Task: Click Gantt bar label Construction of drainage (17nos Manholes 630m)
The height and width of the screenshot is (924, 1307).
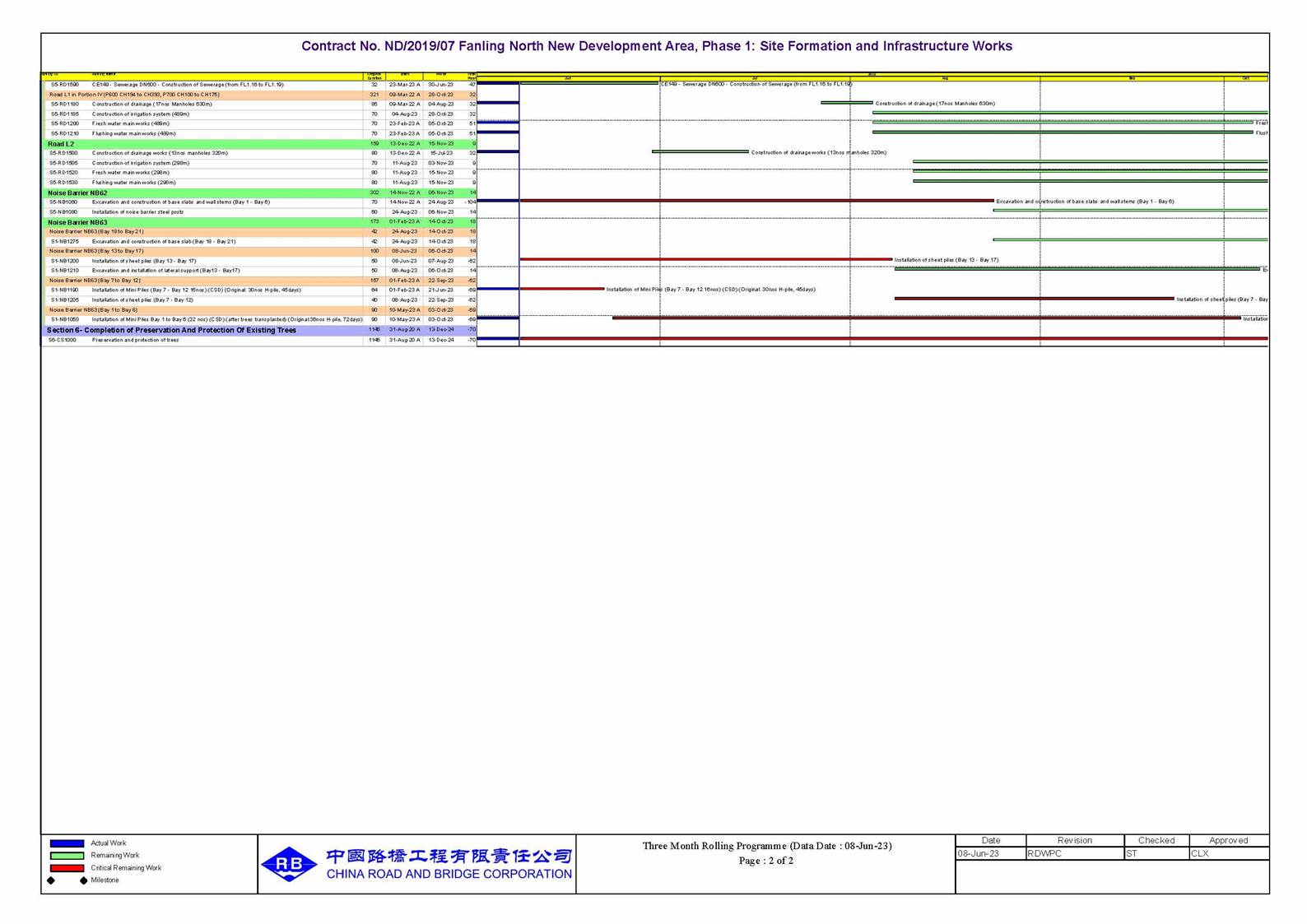Action: 935,104
